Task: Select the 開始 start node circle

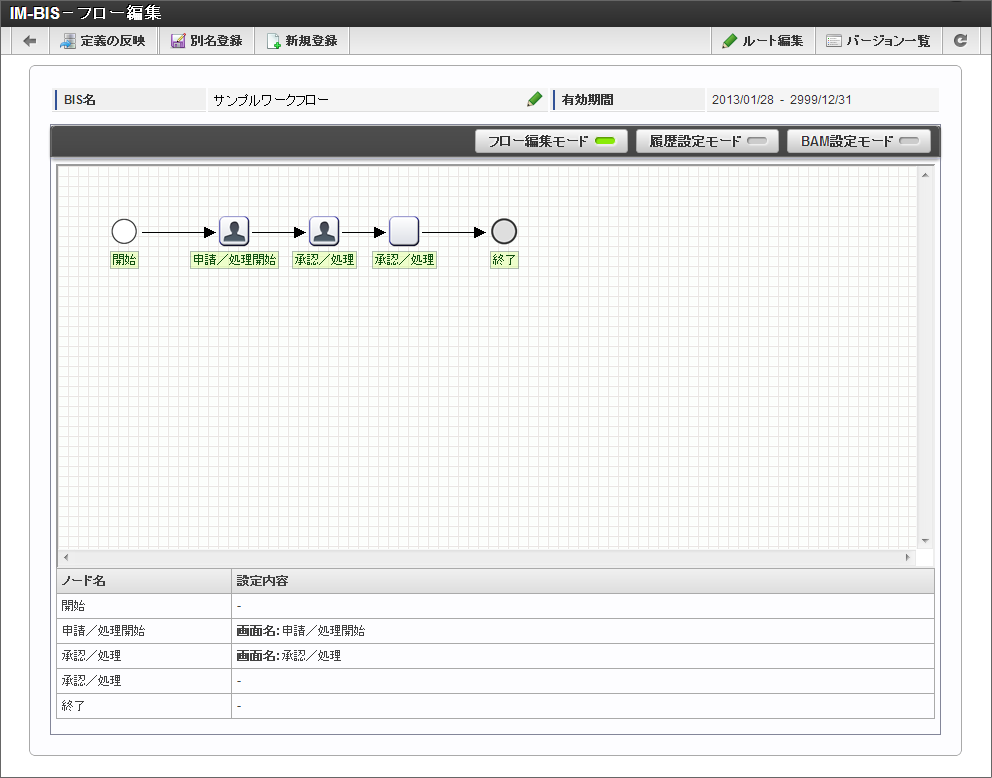Action: tap(124, 232)
